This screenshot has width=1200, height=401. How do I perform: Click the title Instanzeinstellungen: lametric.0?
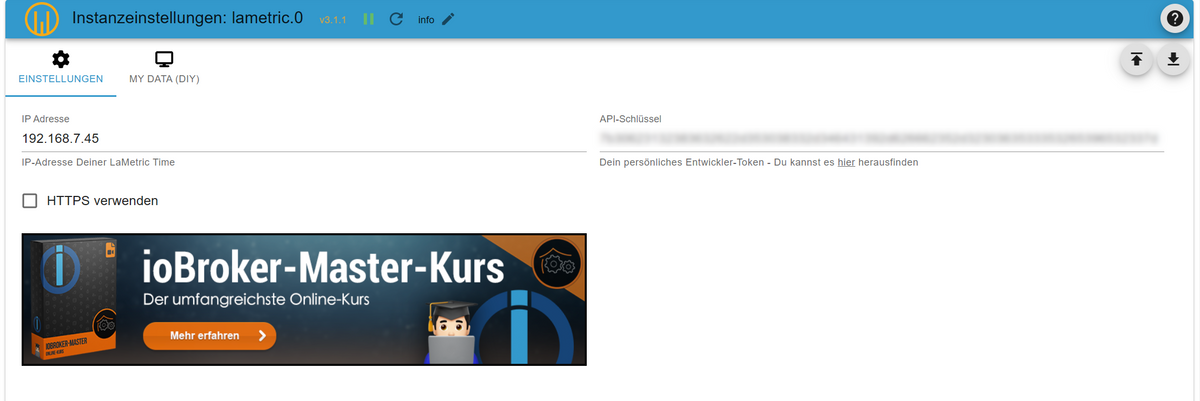(188, 19)
